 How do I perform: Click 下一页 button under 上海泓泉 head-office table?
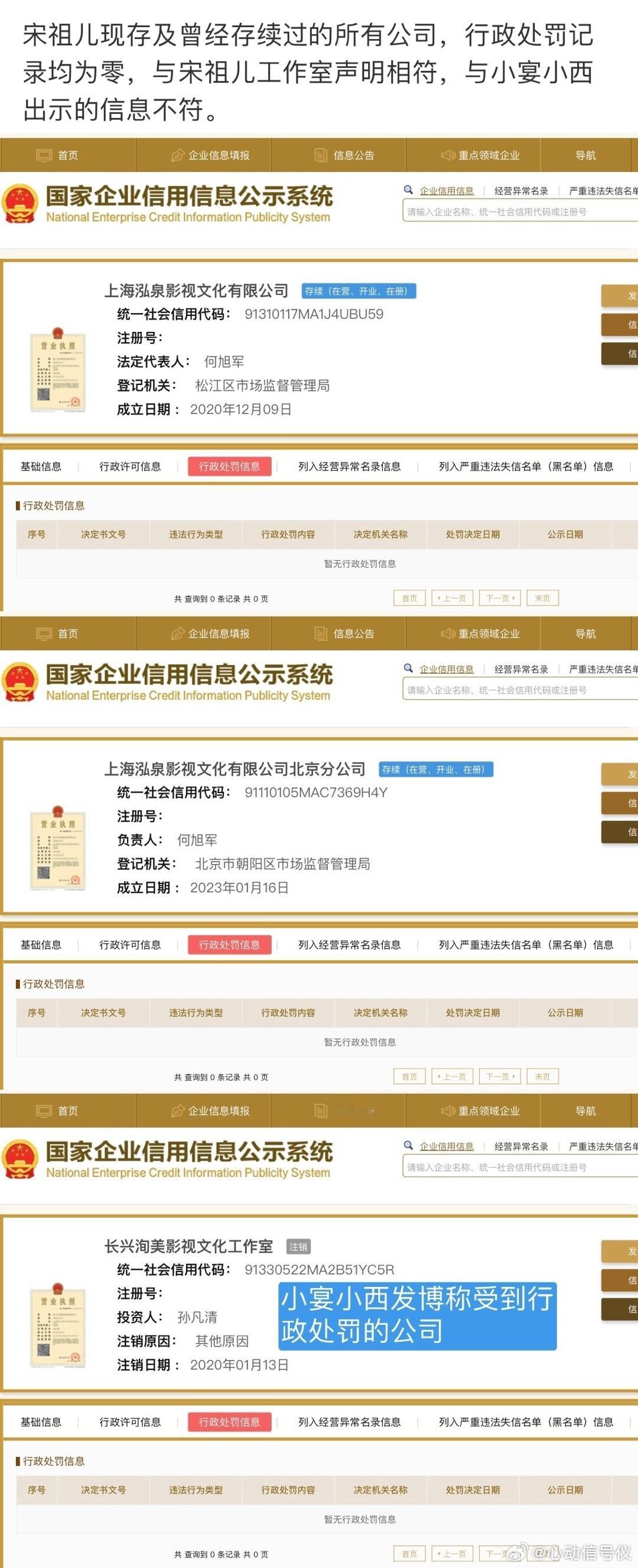click(x=500, y=598)
